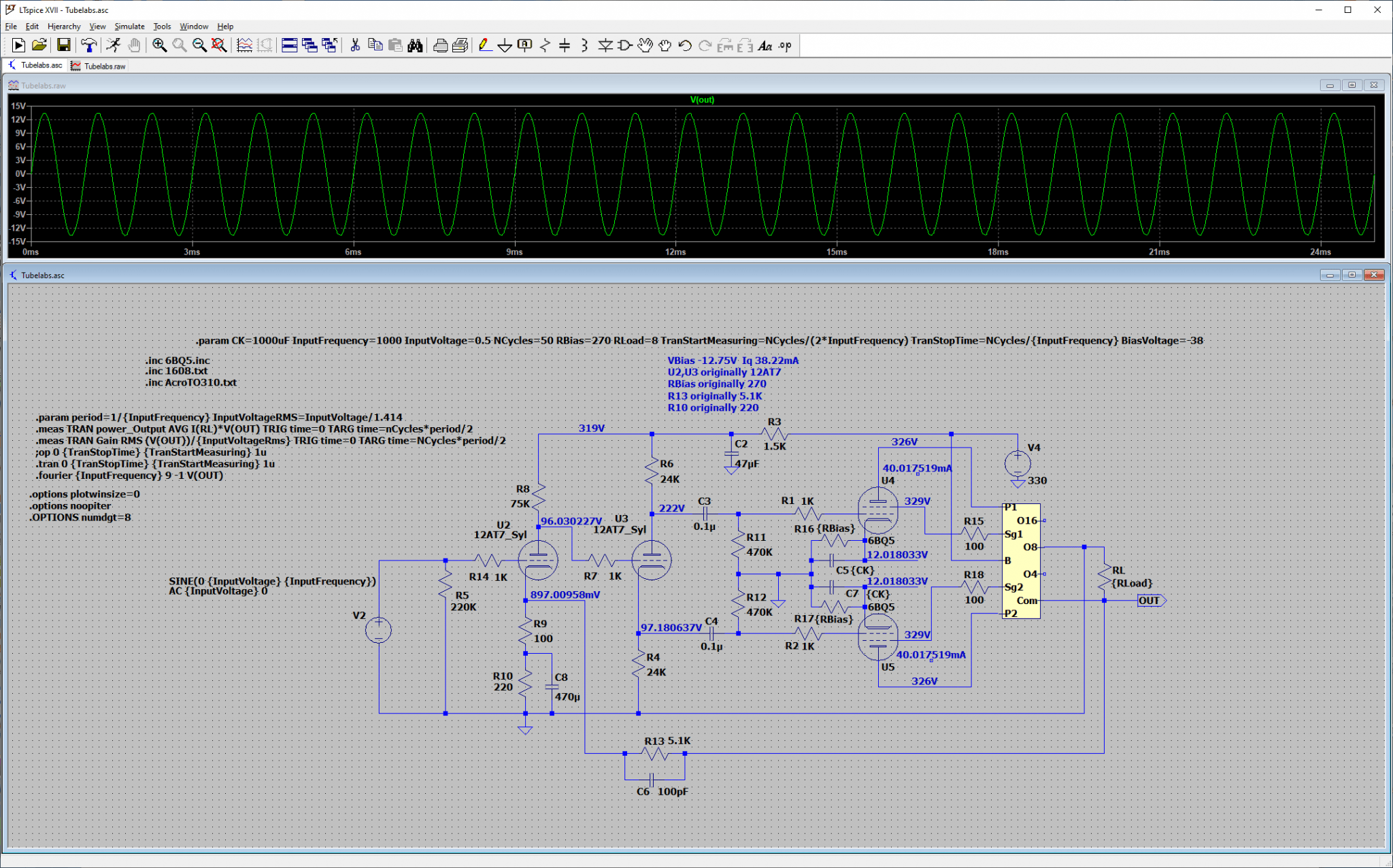1393x868 pixels.
Task: Select the Copy duplicate tool
Action: pyautogui.click(x=375, y=46)
